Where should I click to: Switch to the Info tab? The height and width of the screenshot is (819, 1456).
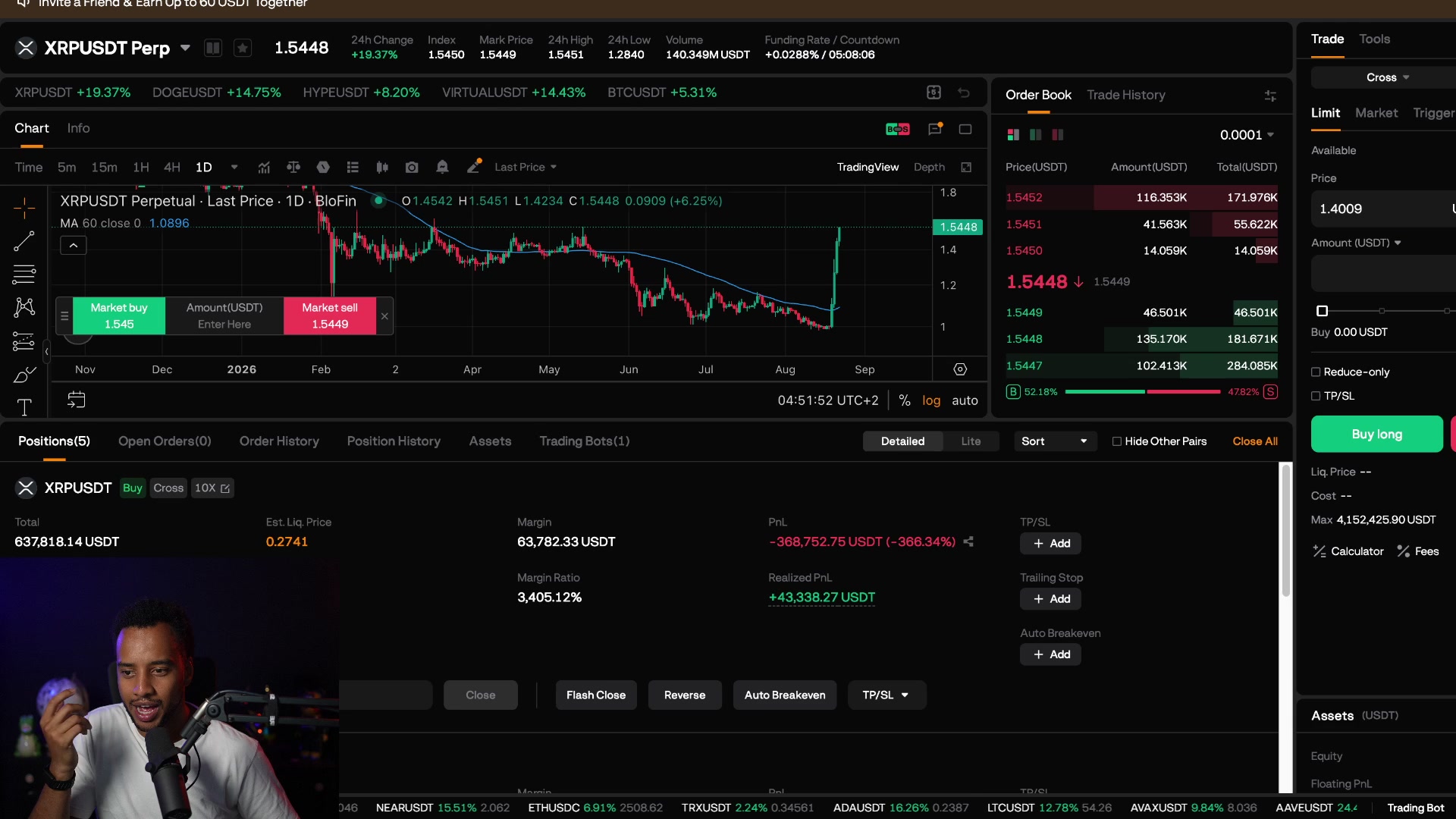click(78, 128)
